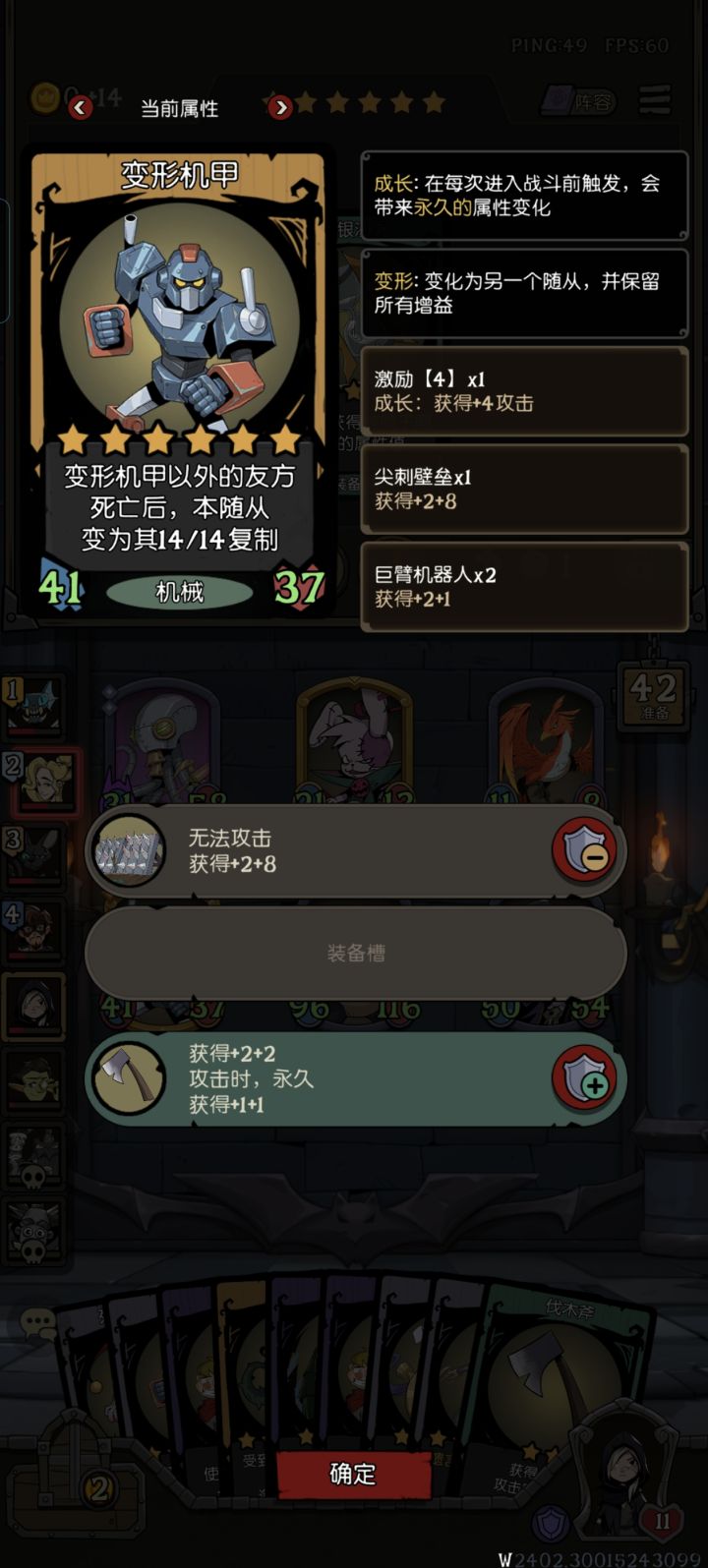Click the 尖刺壁垒 bonus entry
This screenshot has width=708, height=1568.
coord(524,489)
